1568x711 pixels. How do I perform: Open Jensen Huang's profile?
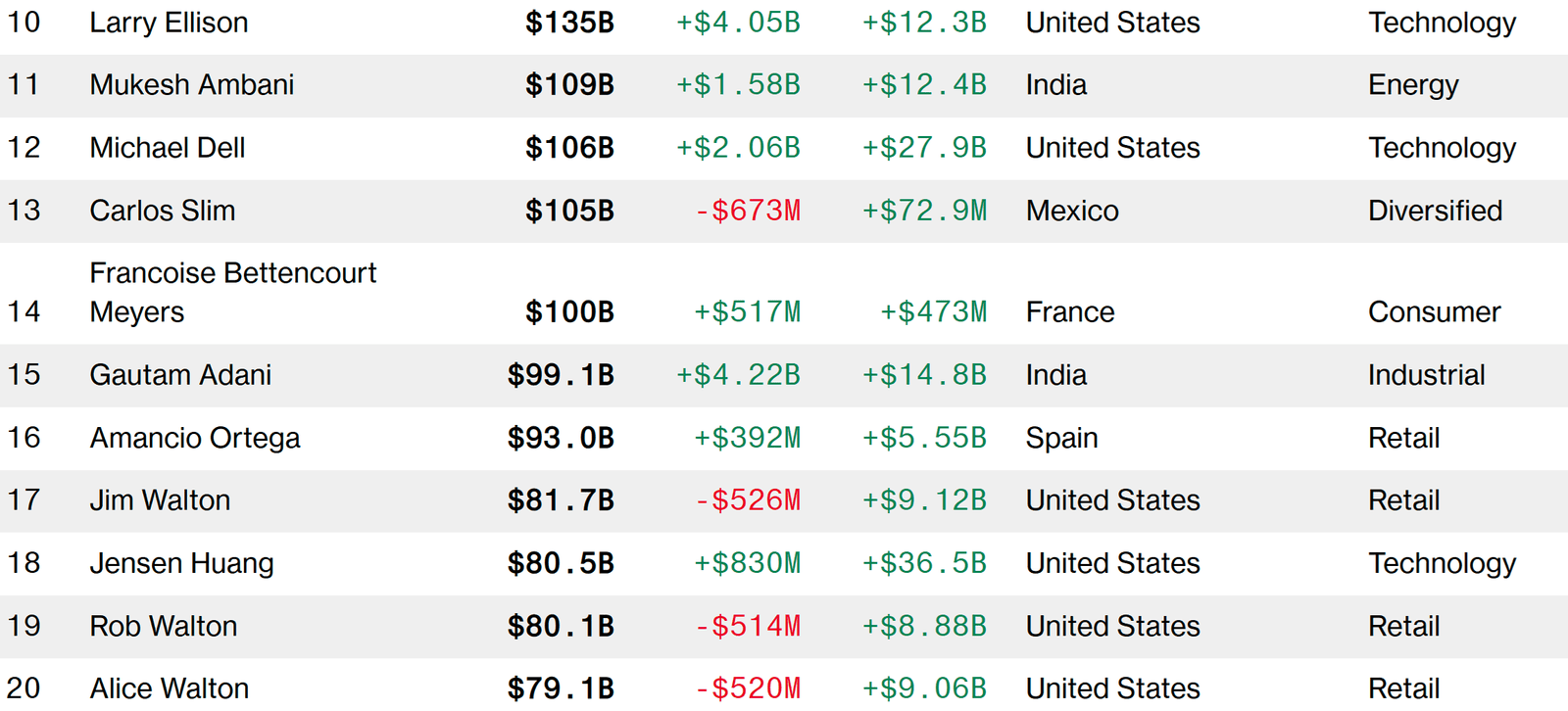click(x=181, y=563)
